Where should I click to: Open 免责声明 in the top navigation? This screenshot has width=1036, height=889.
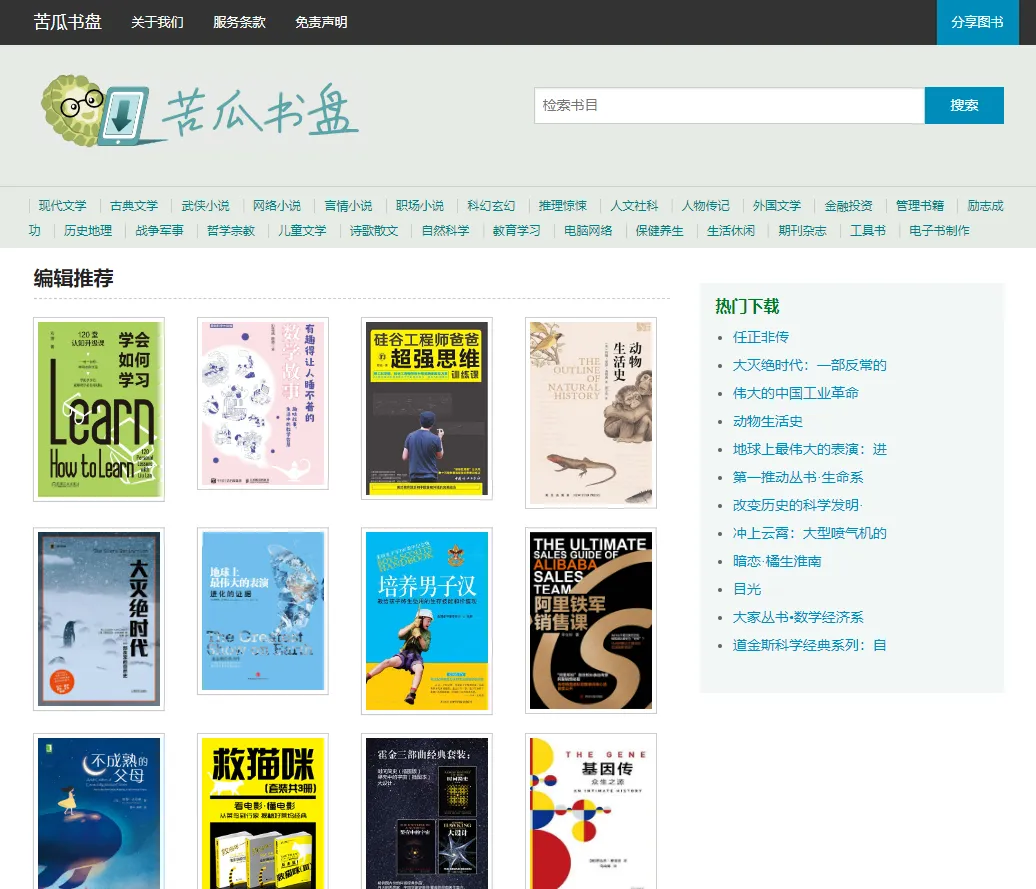321,22
